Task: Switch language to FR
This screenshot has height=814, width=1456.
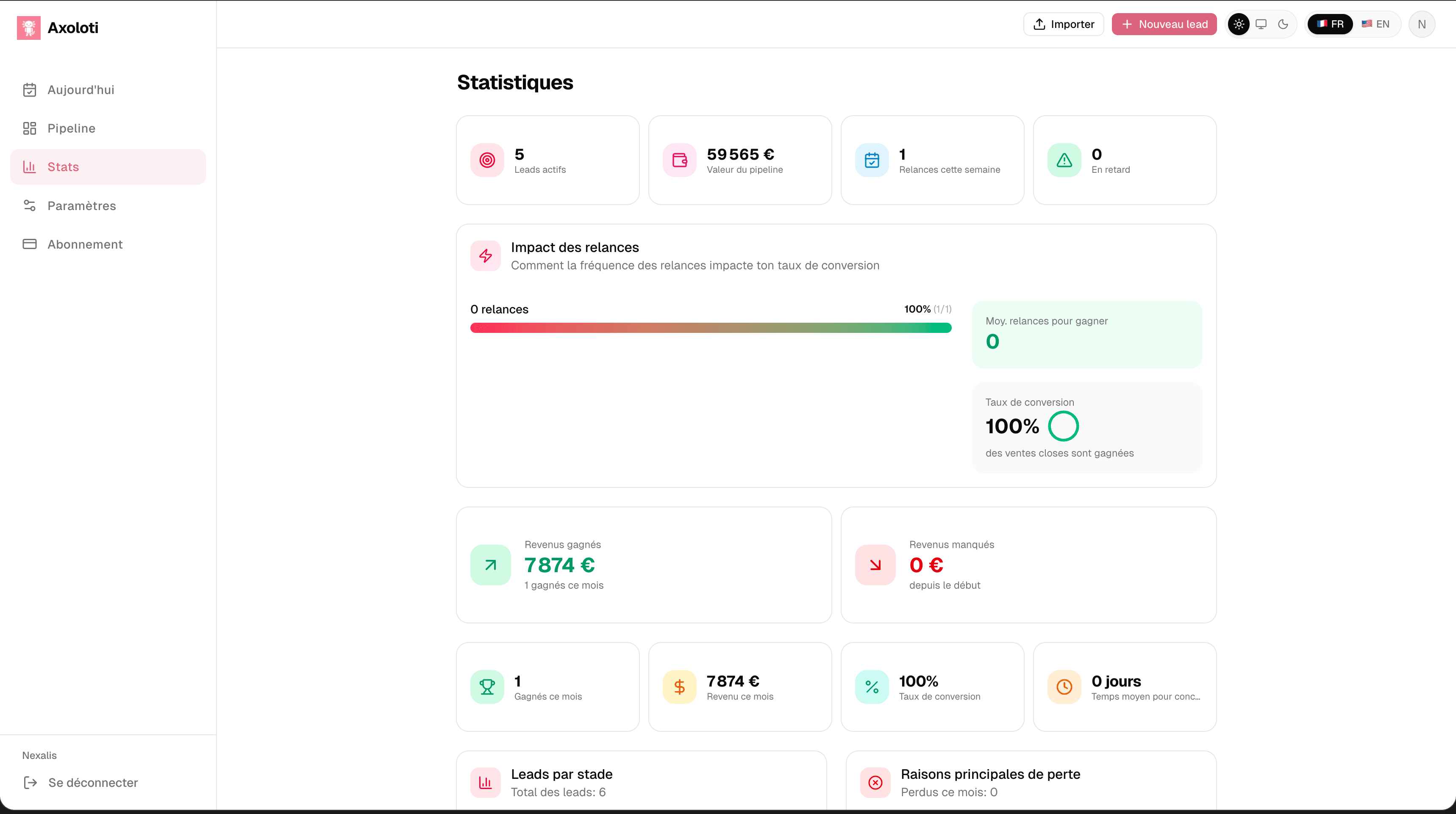Action: tap(1330, 24)
